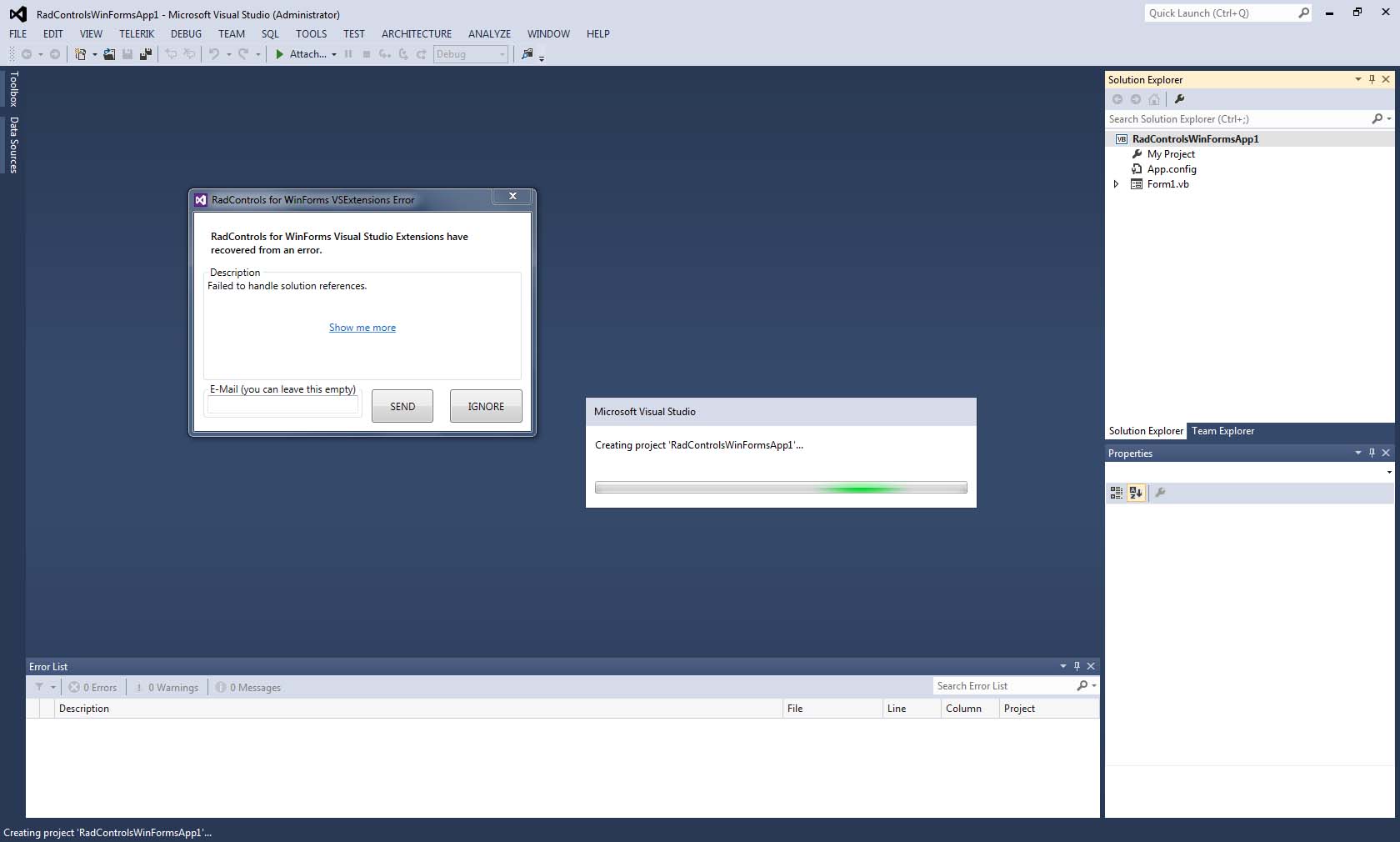Click the Description column header
The image size is (1400, 842).
click(419, 709)
